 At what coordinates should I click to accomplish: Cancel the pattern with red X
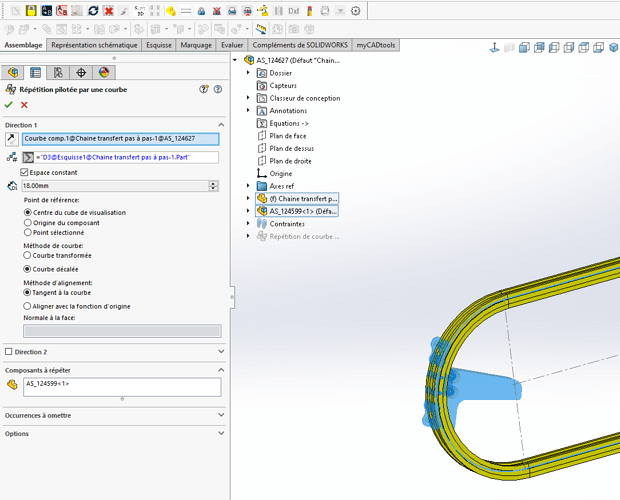[x=24, y=105]
